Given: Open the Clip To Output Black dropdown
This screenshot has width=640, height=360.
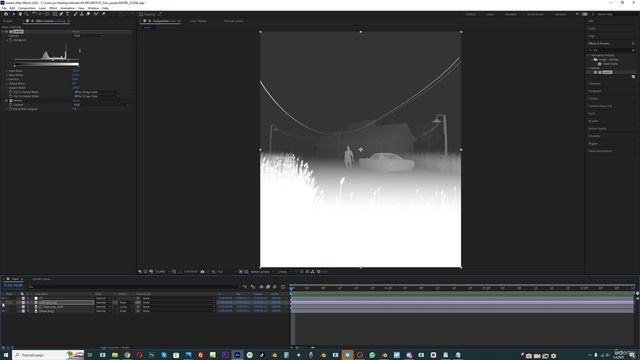Looking at the screenshot, I should coord(96,92).
